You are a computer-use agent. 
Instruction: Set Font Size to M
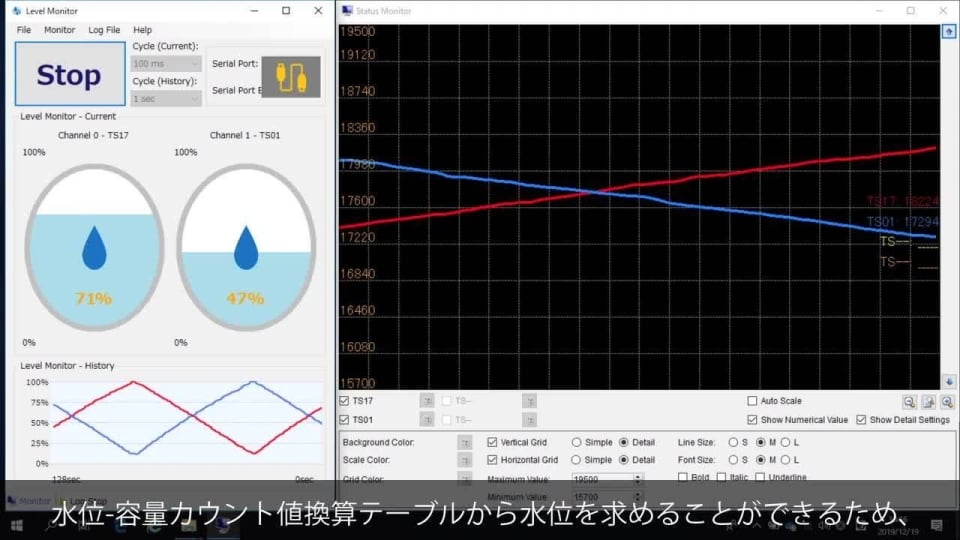[x=760, y=460]
